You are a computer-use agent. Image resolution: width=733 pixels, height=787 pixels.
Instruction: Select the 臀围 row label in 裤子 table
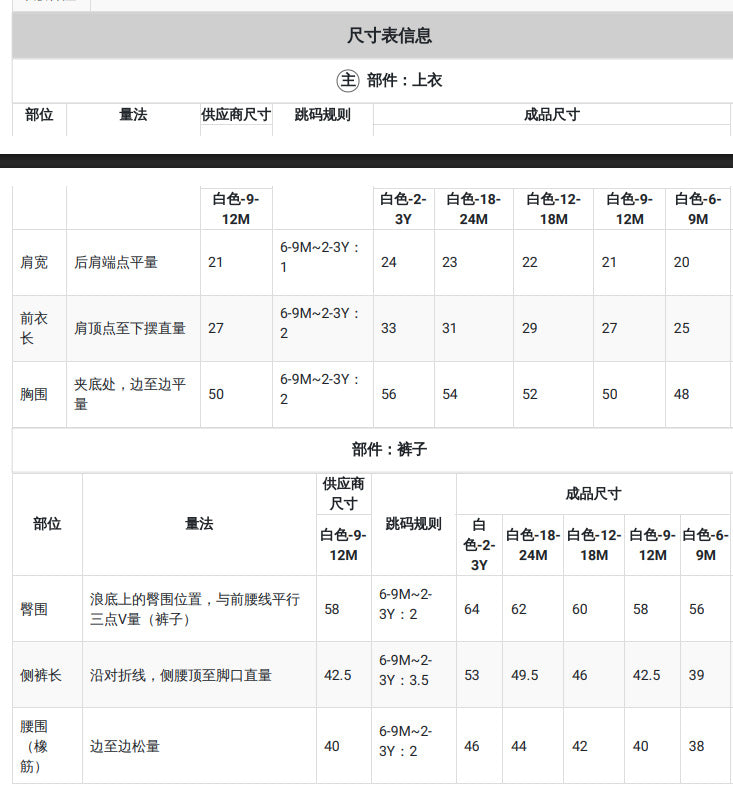[x=34, y=609]
